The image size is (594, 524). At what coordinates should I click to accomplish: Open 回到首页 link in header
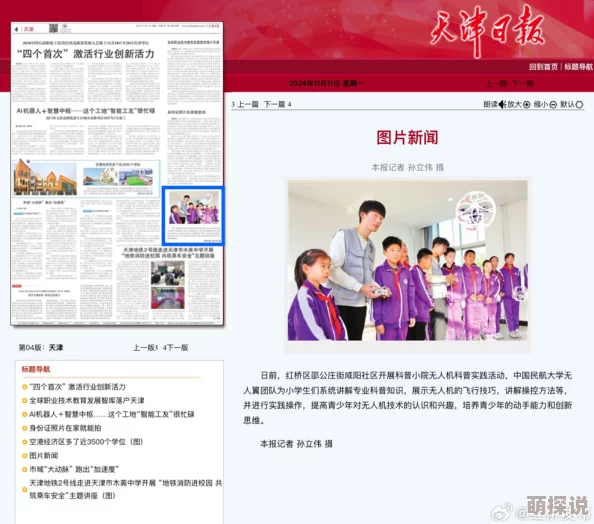pyautogui.click(x=543, y=67)
